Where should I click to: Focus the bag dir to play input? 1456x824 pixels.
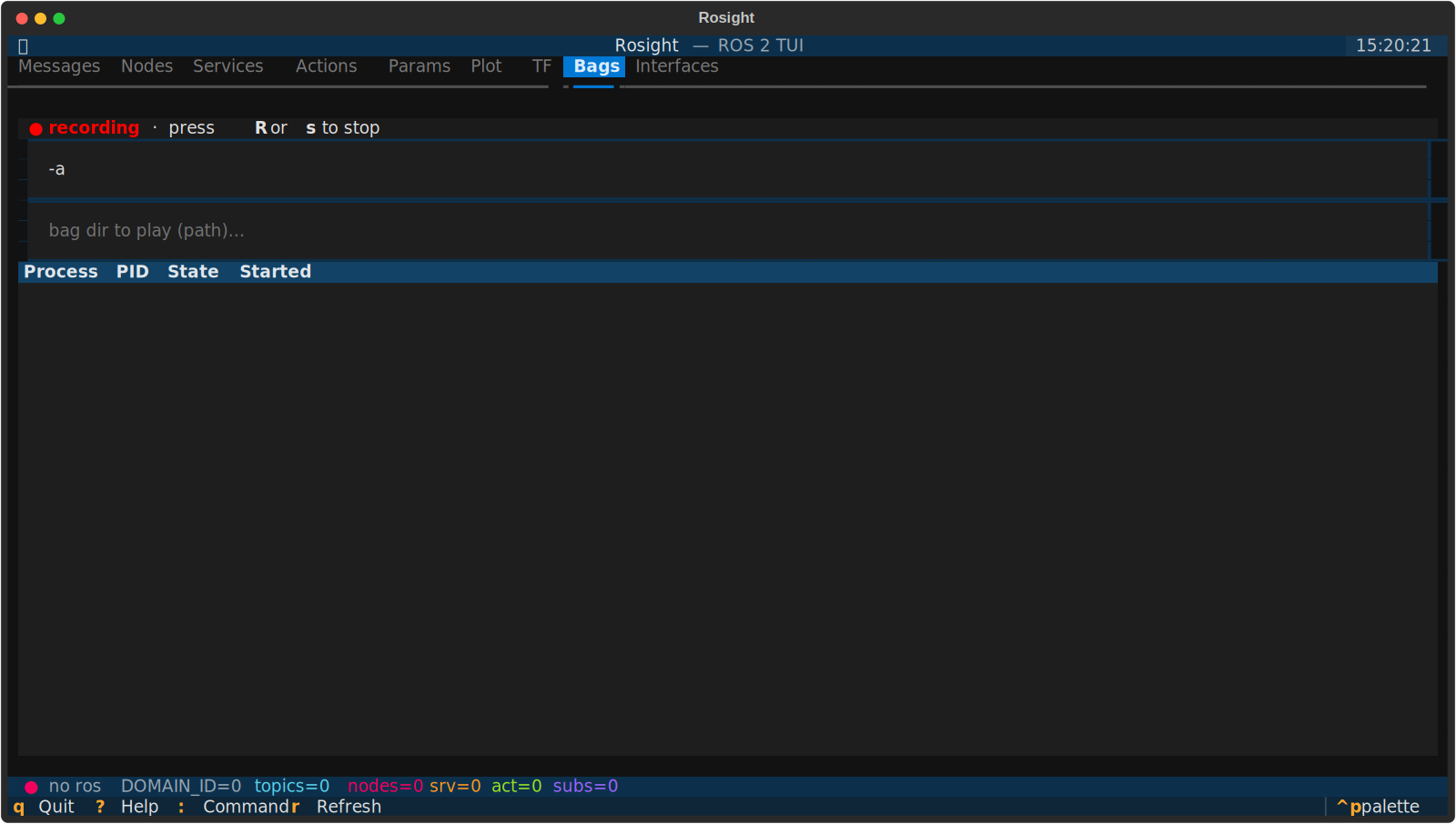[728, 231]
